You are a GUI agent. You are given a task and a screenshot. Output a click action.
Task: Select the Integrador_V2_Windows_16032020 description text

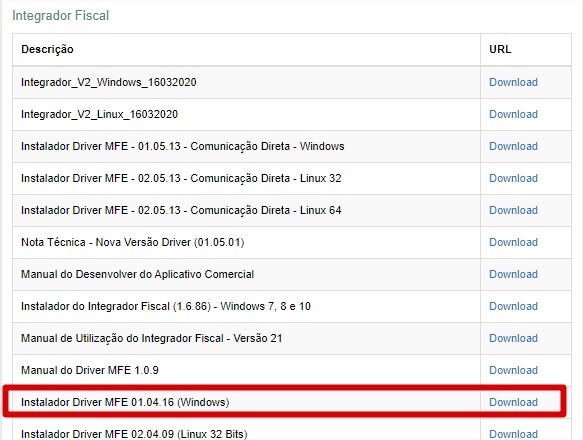[x=109, y=82]
